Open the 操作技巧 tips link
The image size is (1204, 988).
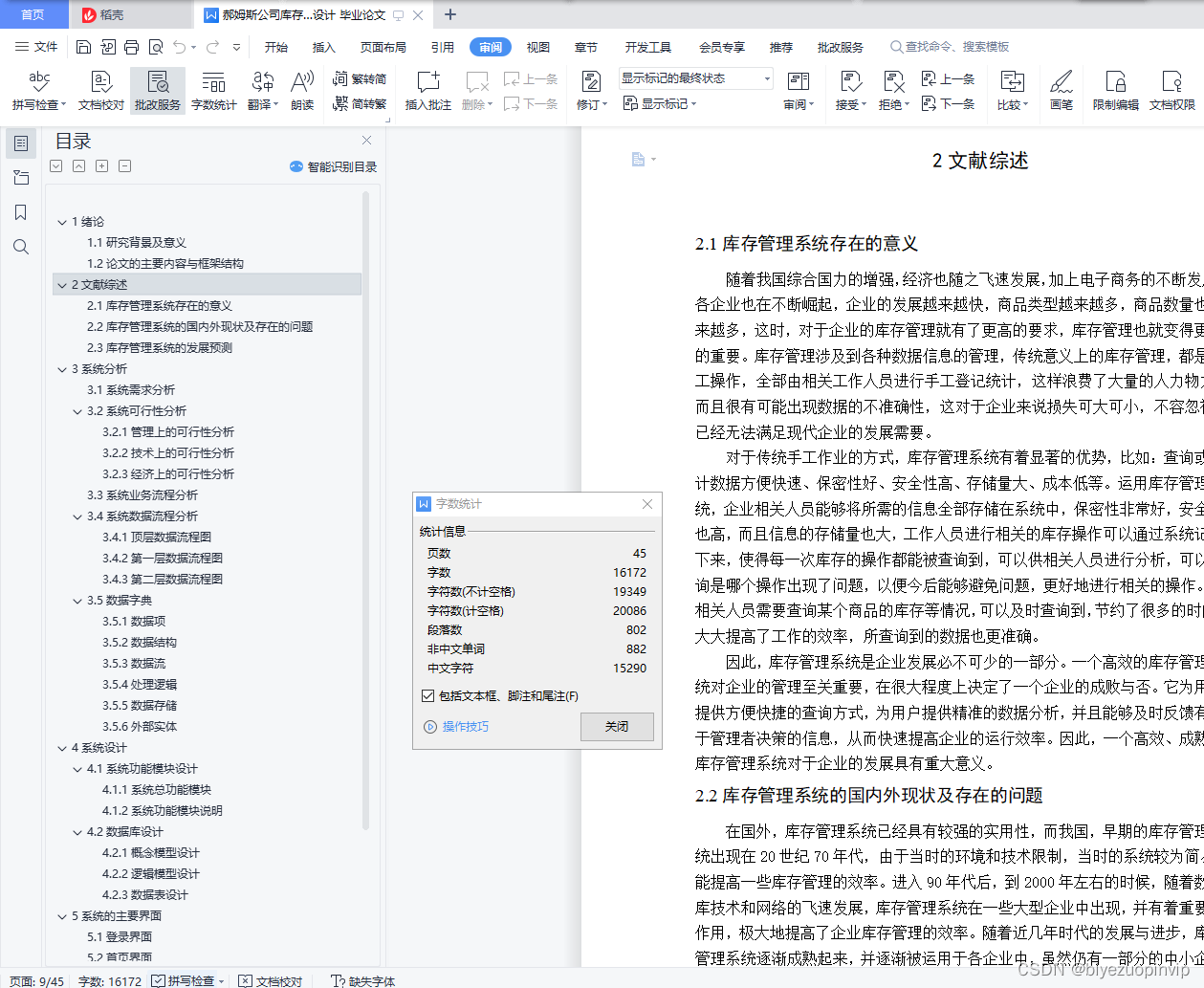coord(466,727)
